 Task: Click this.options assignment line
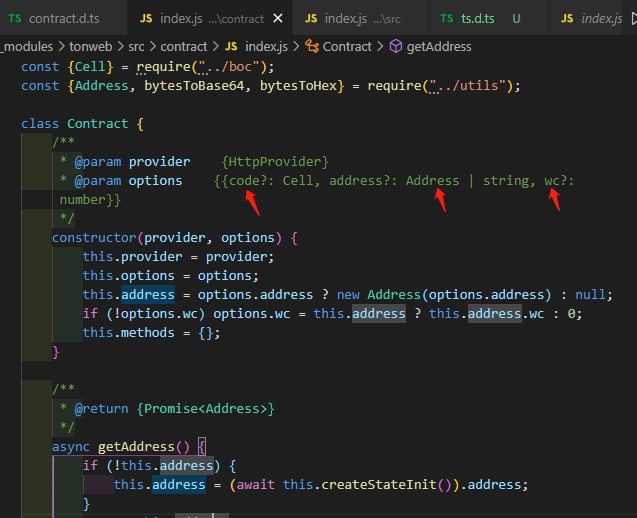(171, 276)
